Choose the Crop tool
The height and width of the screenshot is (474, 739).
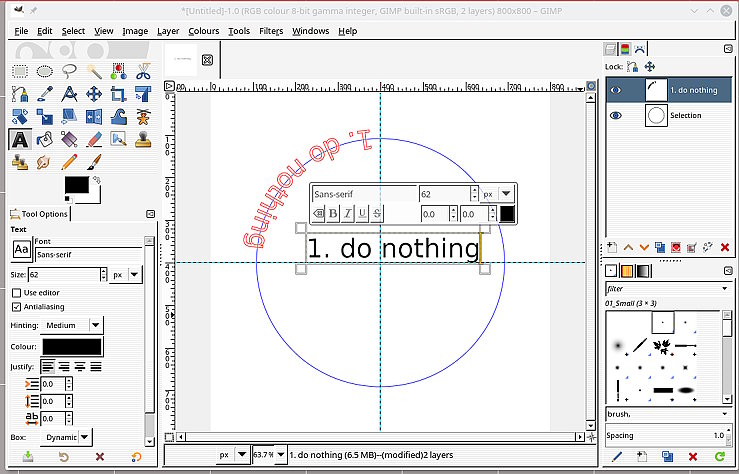tap(118, 94)
